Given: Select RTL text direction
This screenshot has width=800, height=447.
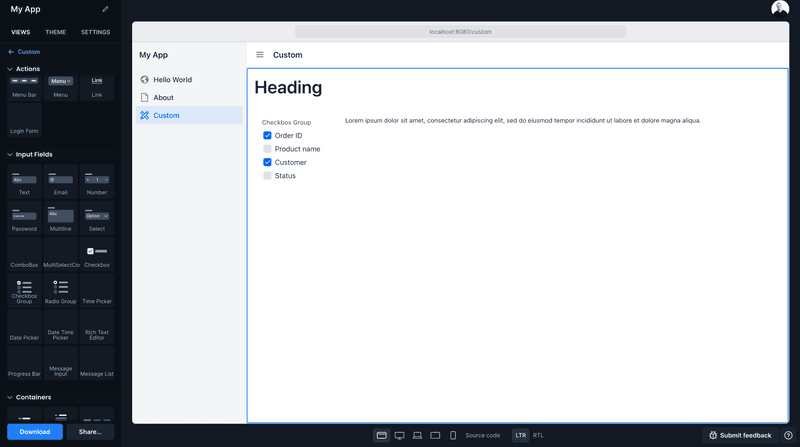Looking at the screenshot, I should point(538,435).
